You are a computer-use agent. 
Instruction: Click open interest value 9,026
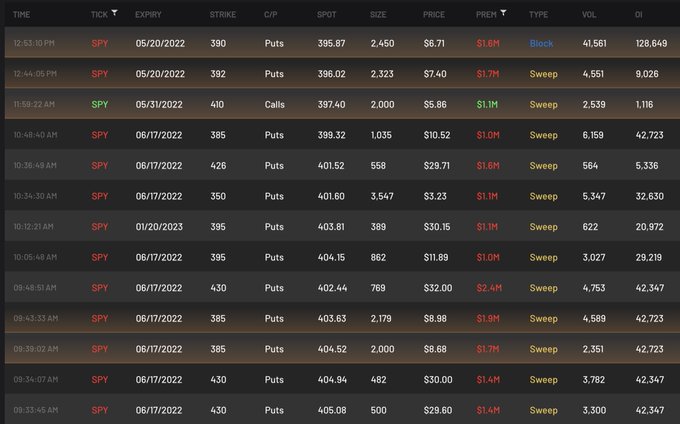(x=647, y=74)
